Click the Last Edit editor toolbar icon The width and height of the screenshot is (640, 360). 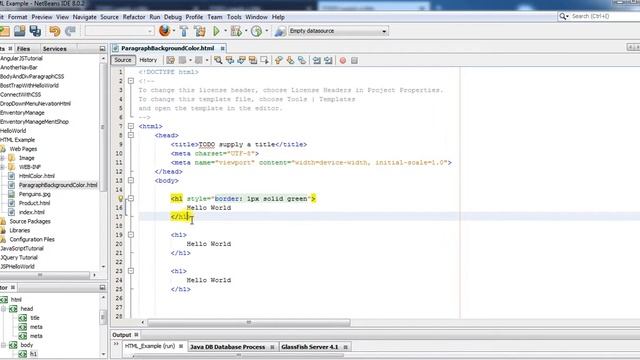pos(170,60)
